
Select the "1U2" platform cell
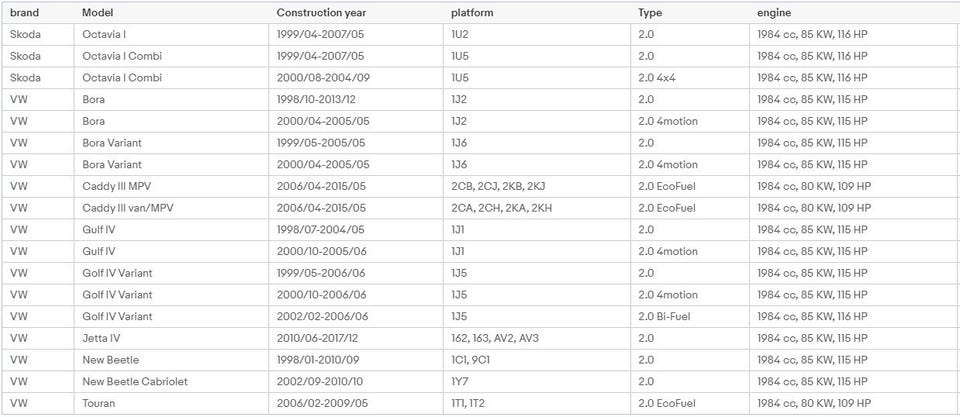460,35
